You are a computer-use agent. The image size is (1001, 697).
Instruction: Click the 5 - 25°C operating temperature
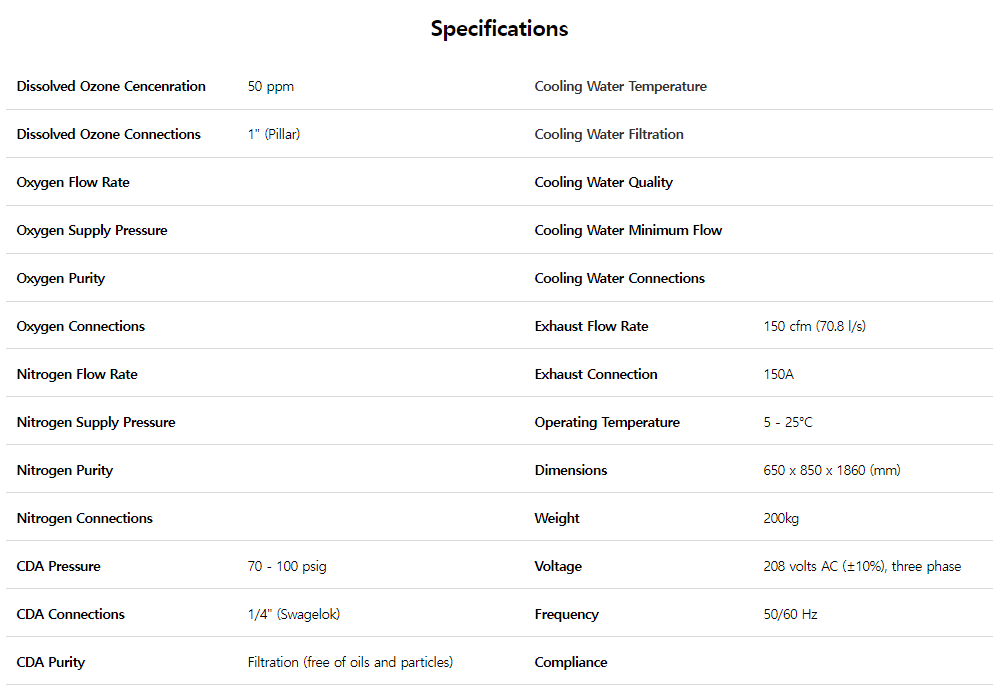[788, 423]
